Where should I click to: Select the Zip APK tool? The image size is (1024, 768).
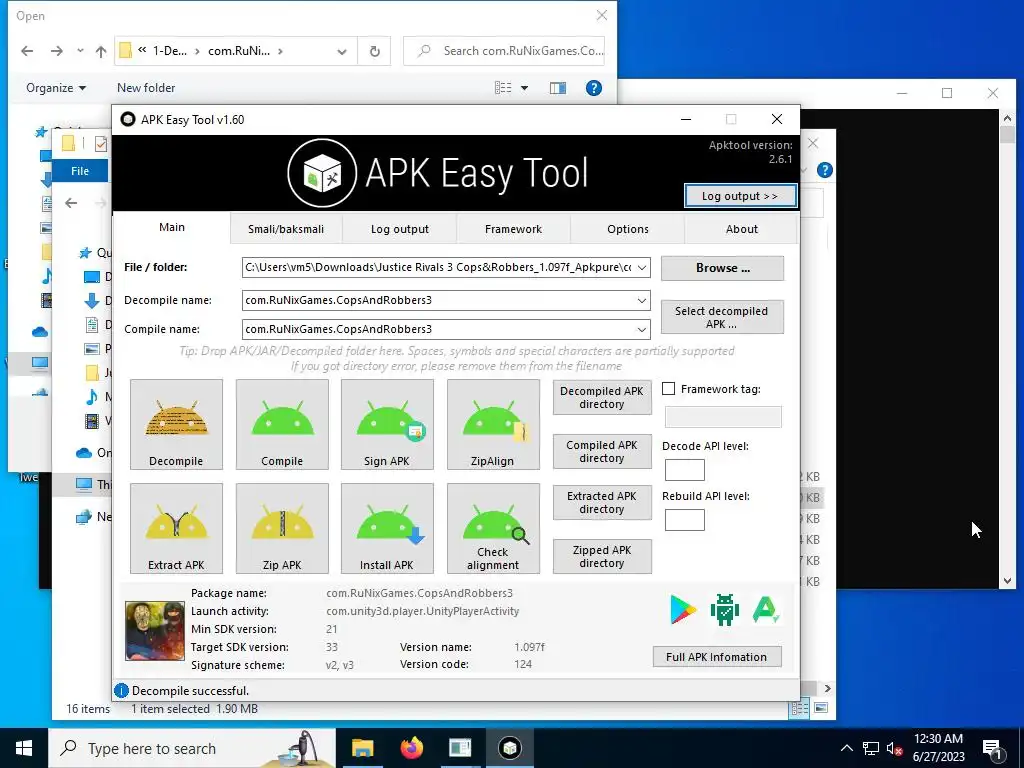tap(282, 528)
